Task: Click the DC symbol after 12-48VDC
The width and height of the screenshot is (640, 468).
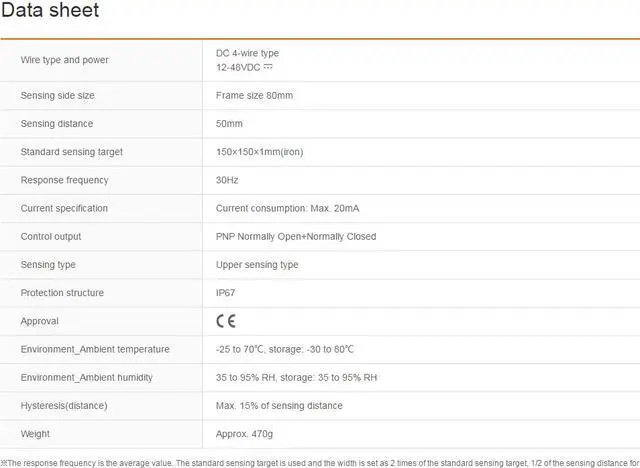Action: coord(268,67)
